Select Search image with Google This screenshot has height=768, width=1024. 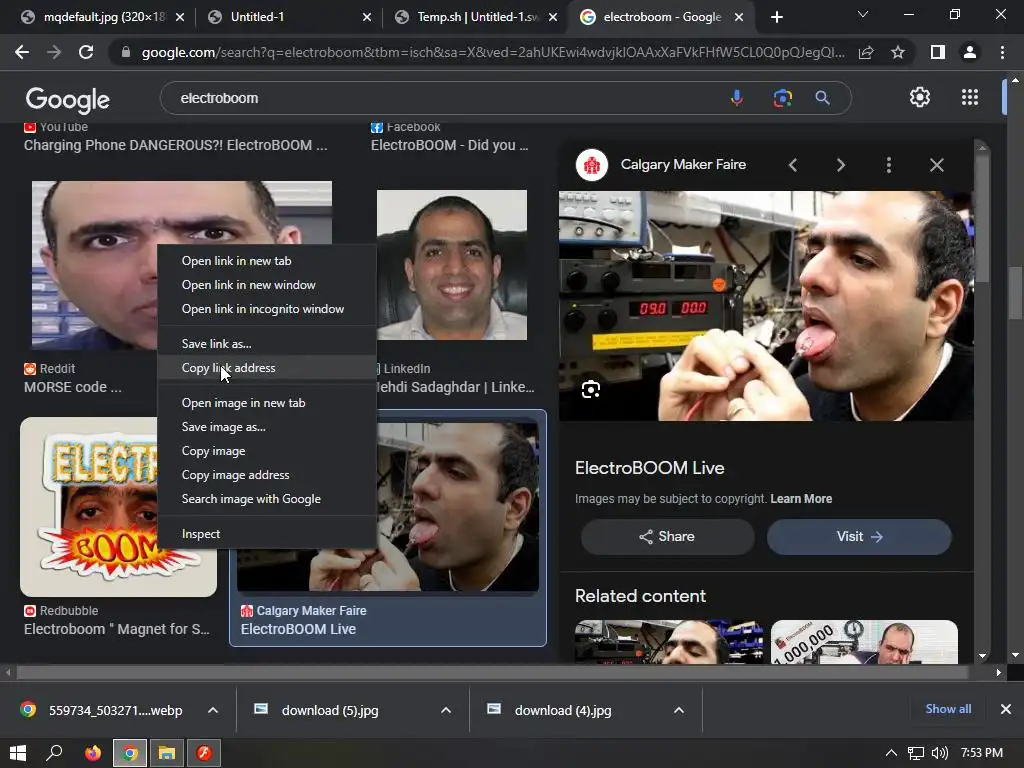point(266,499)
